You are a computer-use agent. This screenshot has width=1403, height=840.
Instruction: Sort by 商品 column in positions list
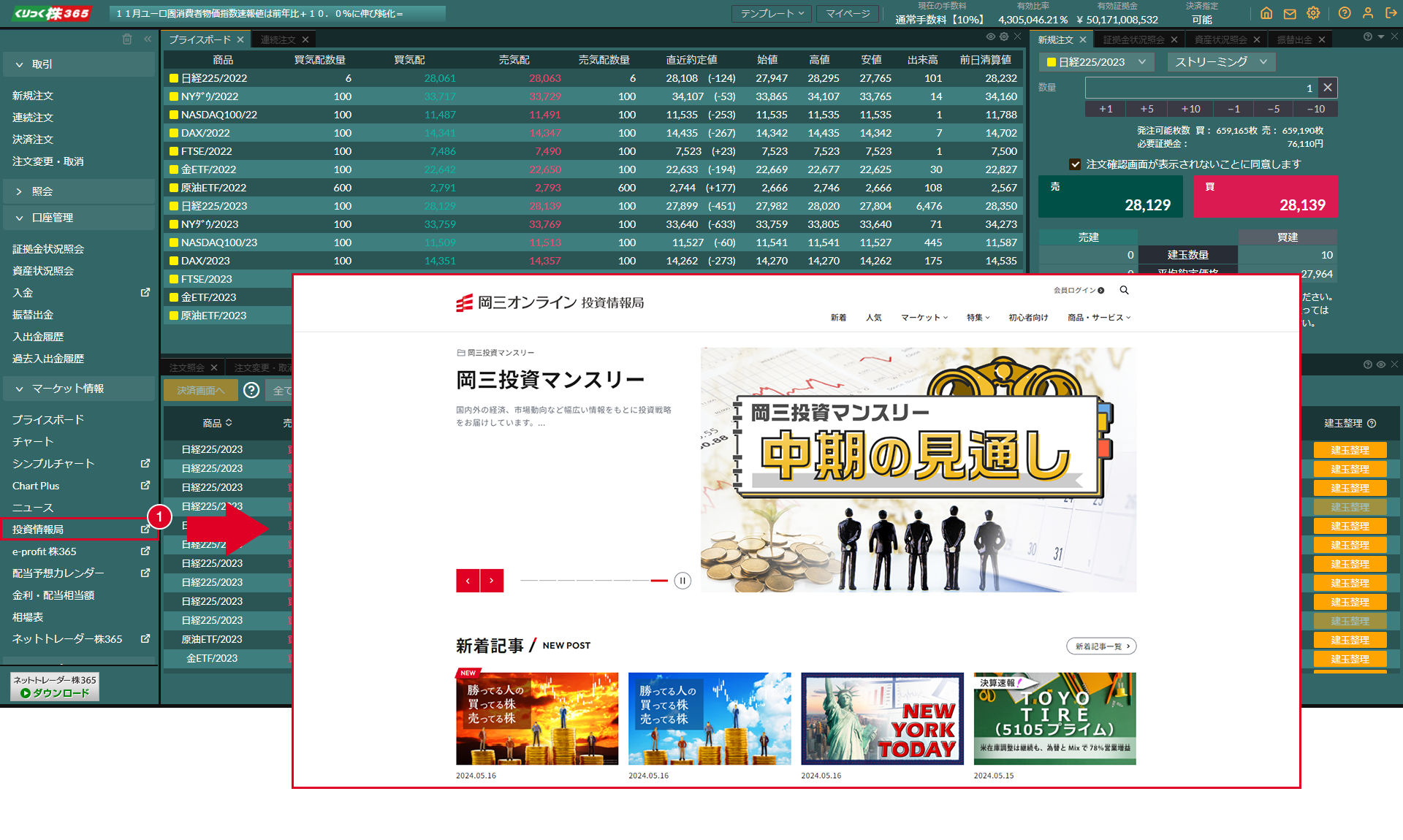217,423
